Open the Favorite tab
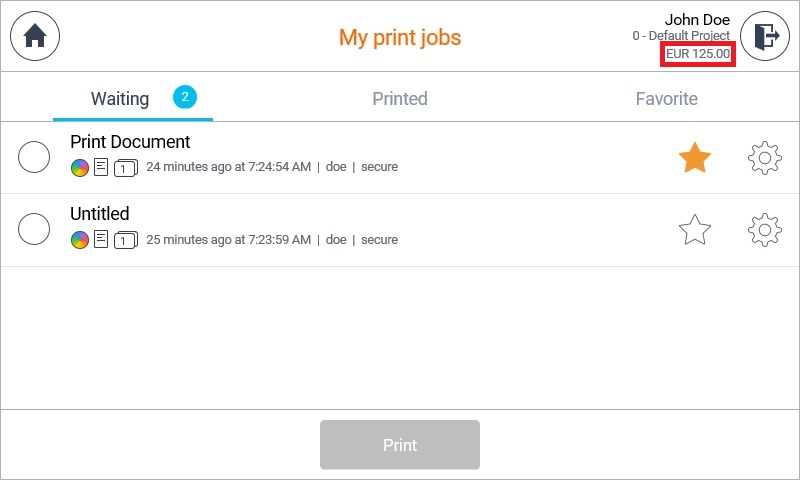The height and width of the screenshot is (480, 800). [x=666, y=99]
